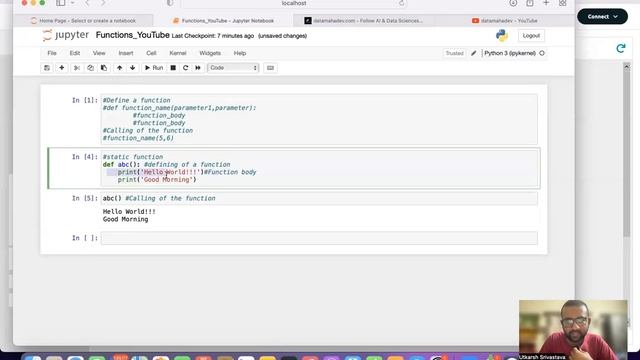The width and height of the screenshot is (640, 360).
Task: Open the Kernel menu
Action: (178, 53)
